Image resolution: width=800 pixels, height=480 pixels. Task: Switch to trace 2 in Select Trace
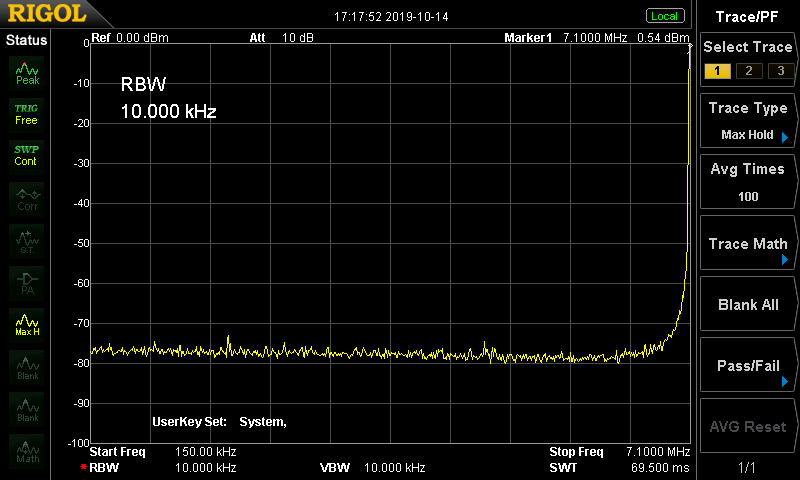(746, 71)
